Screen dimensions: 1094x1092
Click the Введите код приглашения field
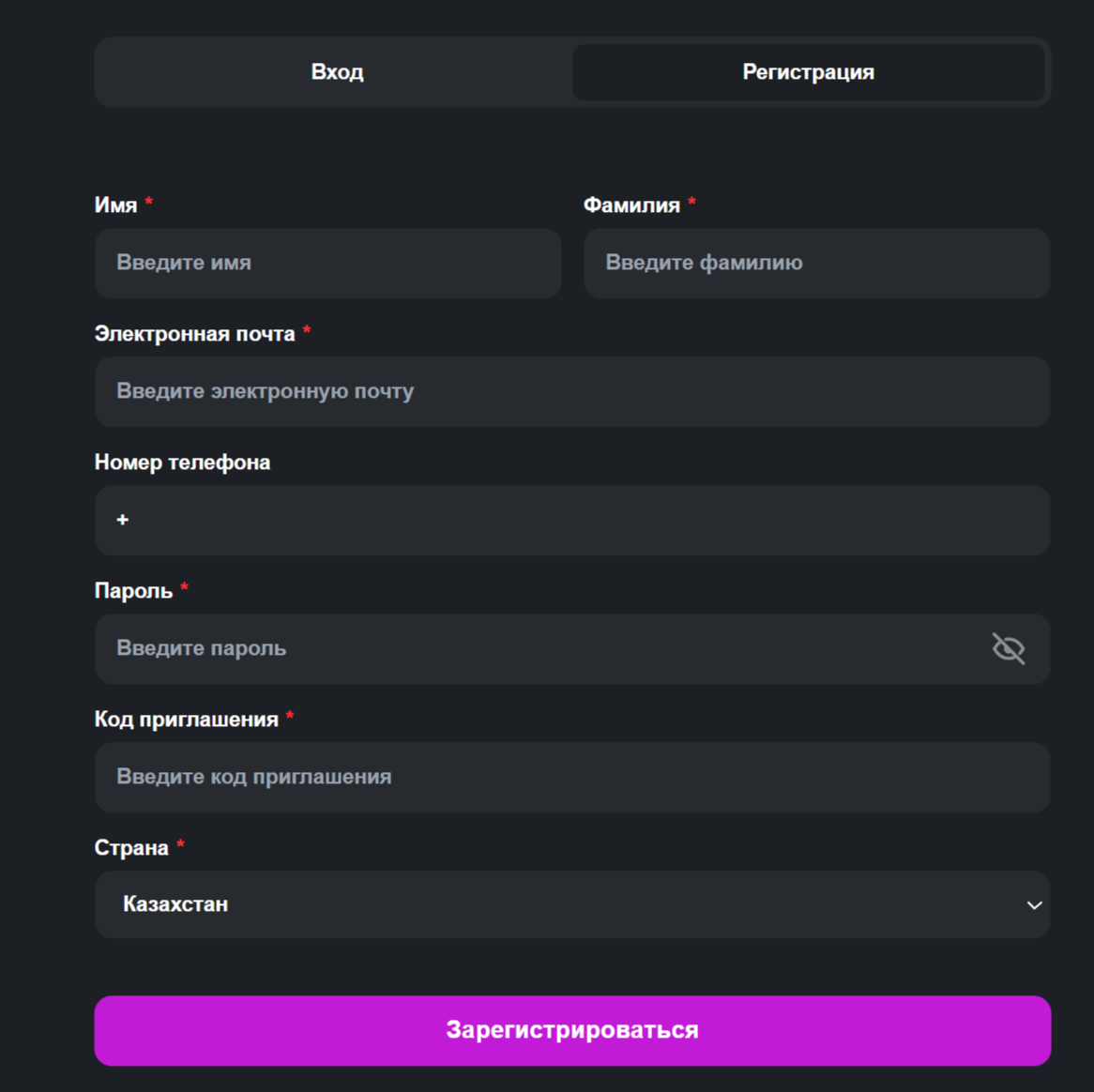tap(572, 778)
